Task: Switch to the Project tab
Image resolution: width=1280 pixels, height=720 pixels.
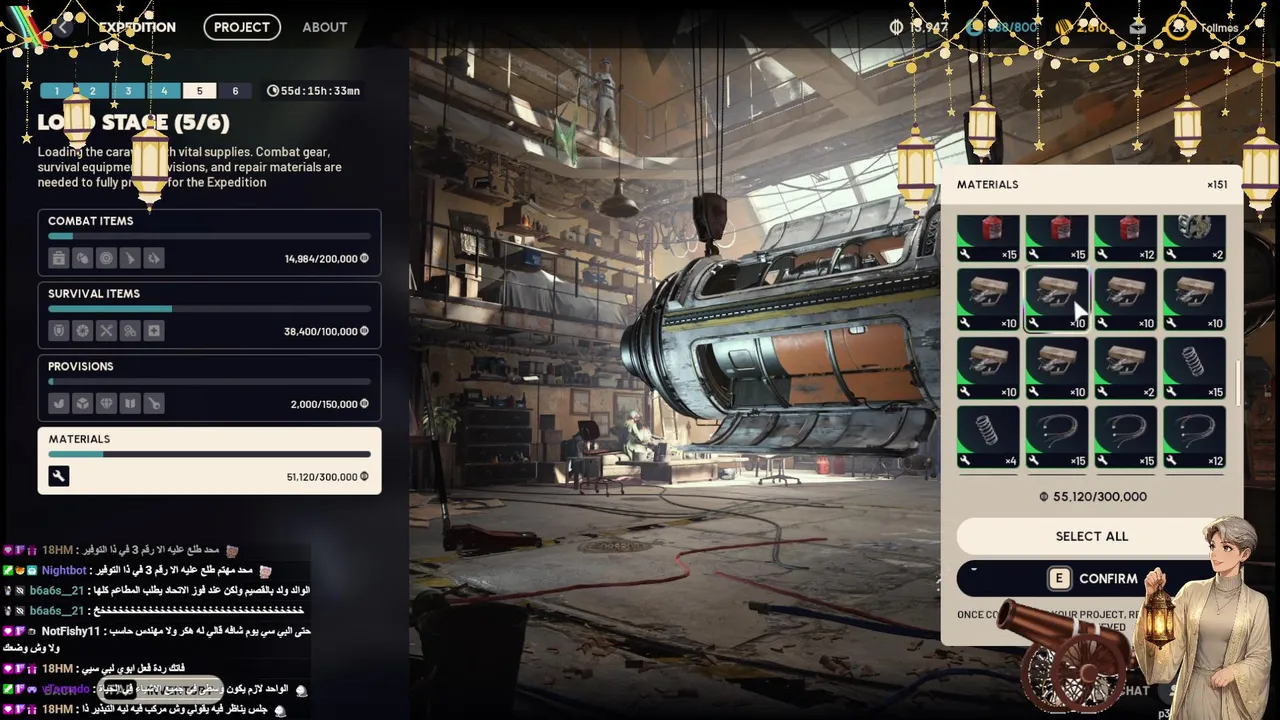Action: pos(242,27)
